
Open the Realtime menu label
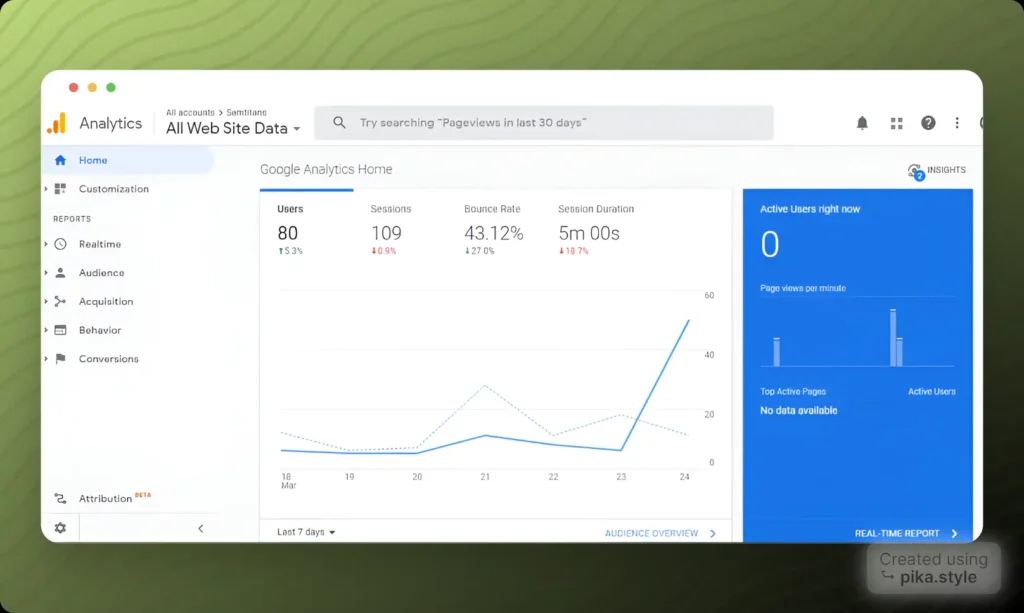click(100, 244)
